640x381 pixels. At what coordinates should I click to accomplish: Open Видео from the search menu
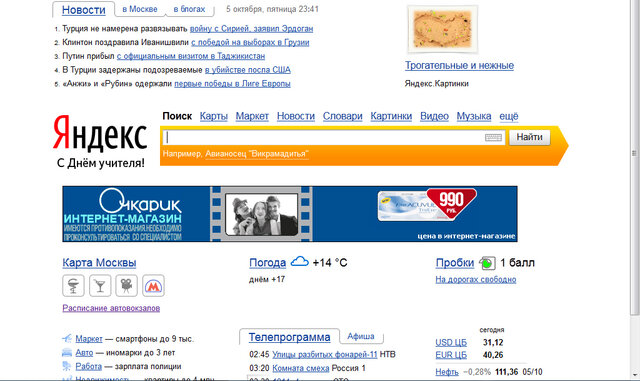click(434, 116)
